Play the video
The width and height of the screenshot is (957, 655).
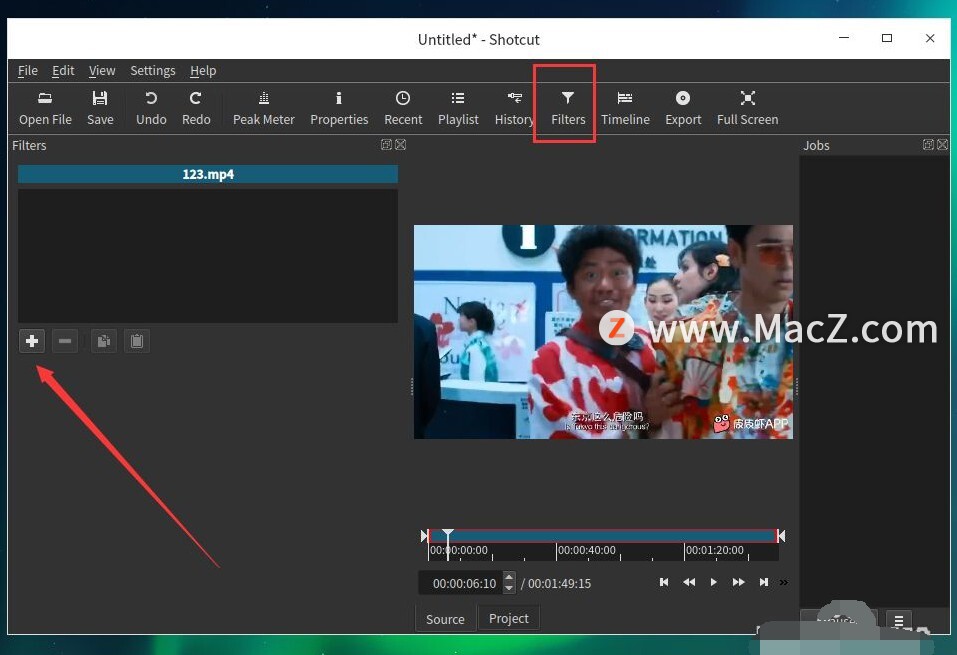pos(713,582)
